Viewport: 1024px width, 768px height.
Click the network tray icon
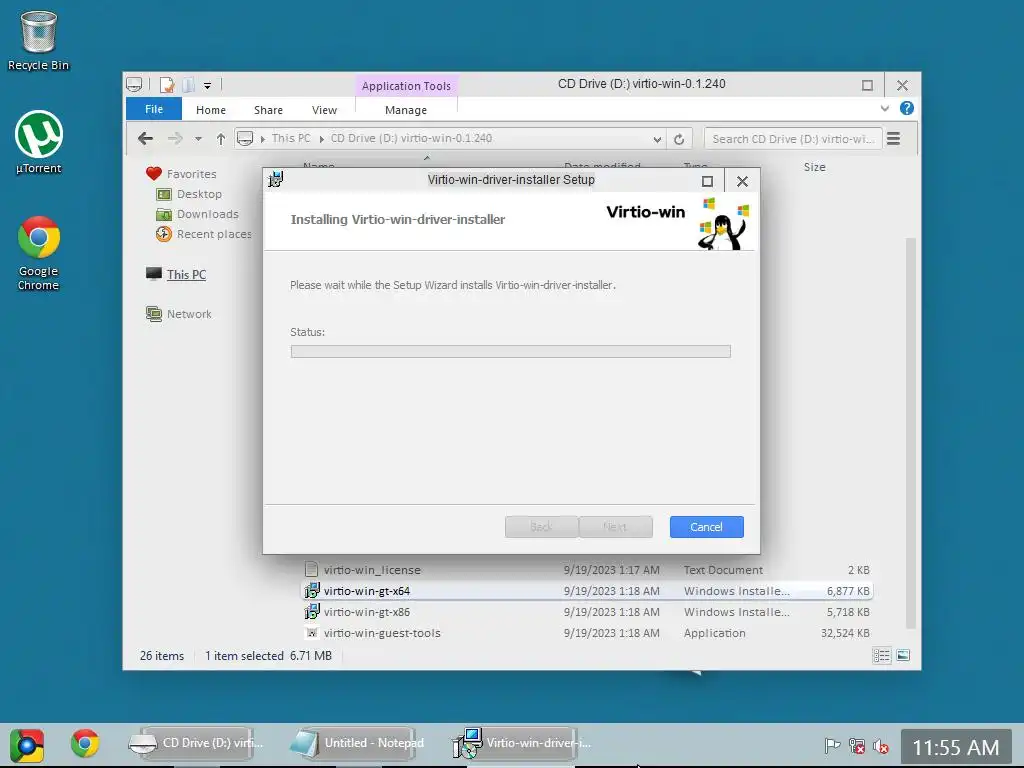pos(857,745)
